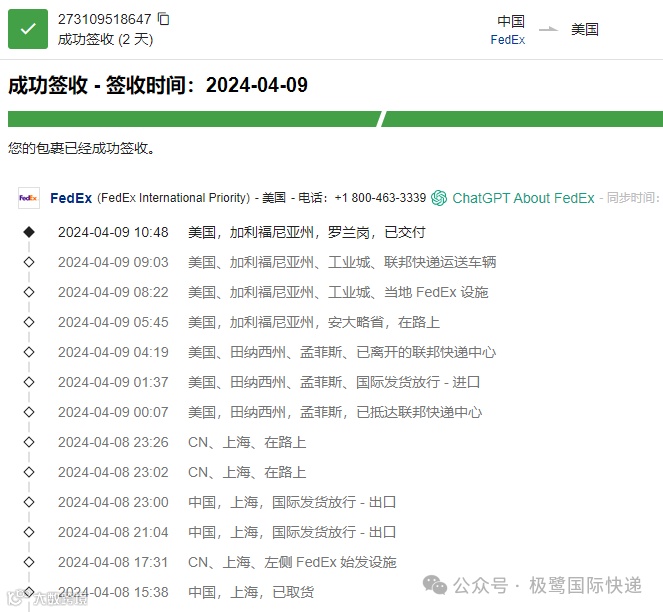The width and height of the screenshot is (663, 612).
Task: Click 21:04 event 国际发货放行 - 出口
Action: (292, 532)
